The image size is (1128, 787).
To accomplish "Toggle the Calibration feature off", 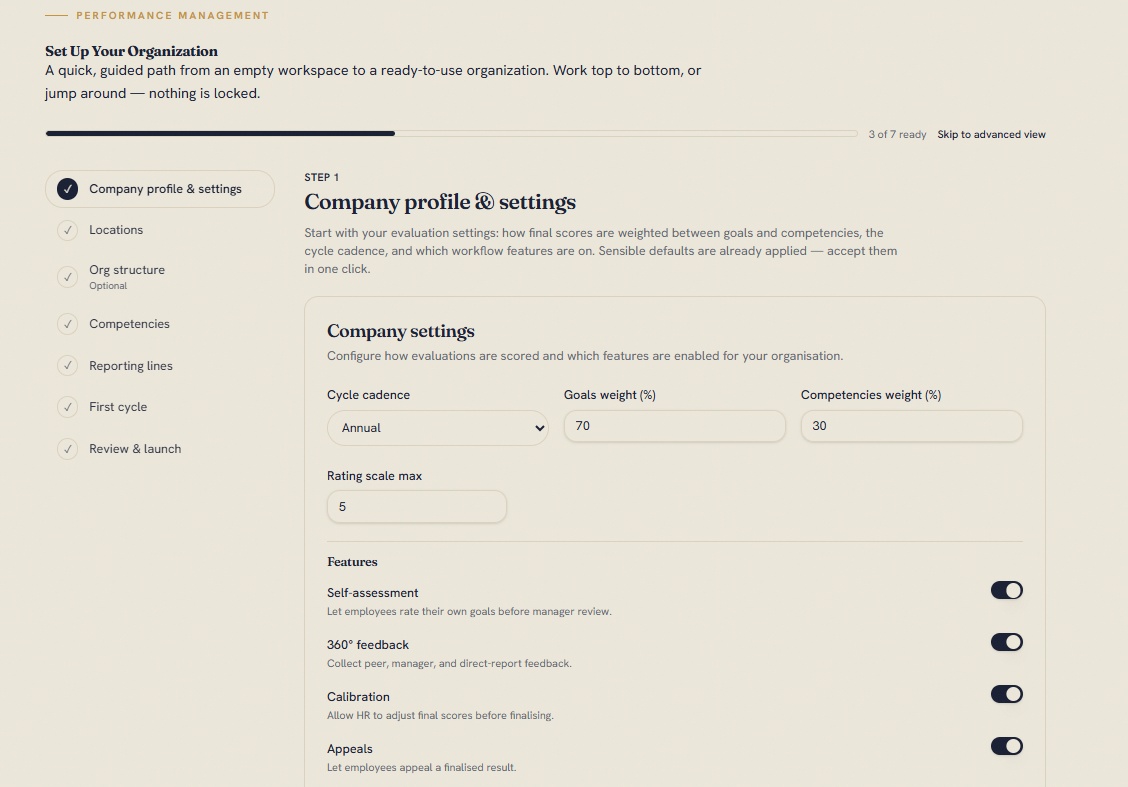I will point(1006,694).
